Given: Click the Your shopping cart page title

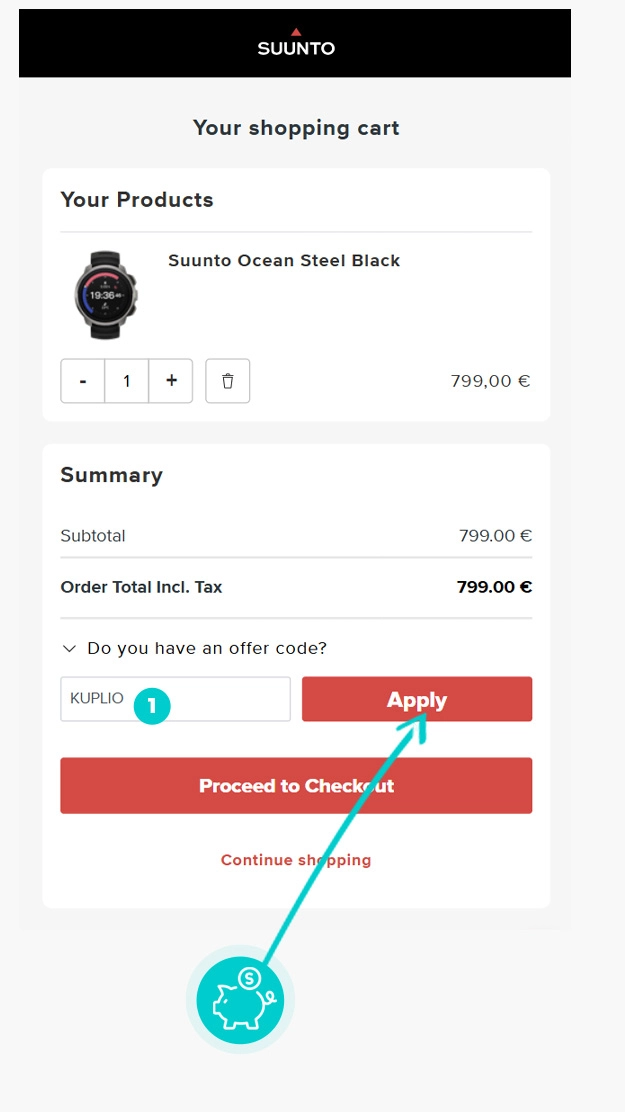Looking at the screenshot, I should point(296,128).
